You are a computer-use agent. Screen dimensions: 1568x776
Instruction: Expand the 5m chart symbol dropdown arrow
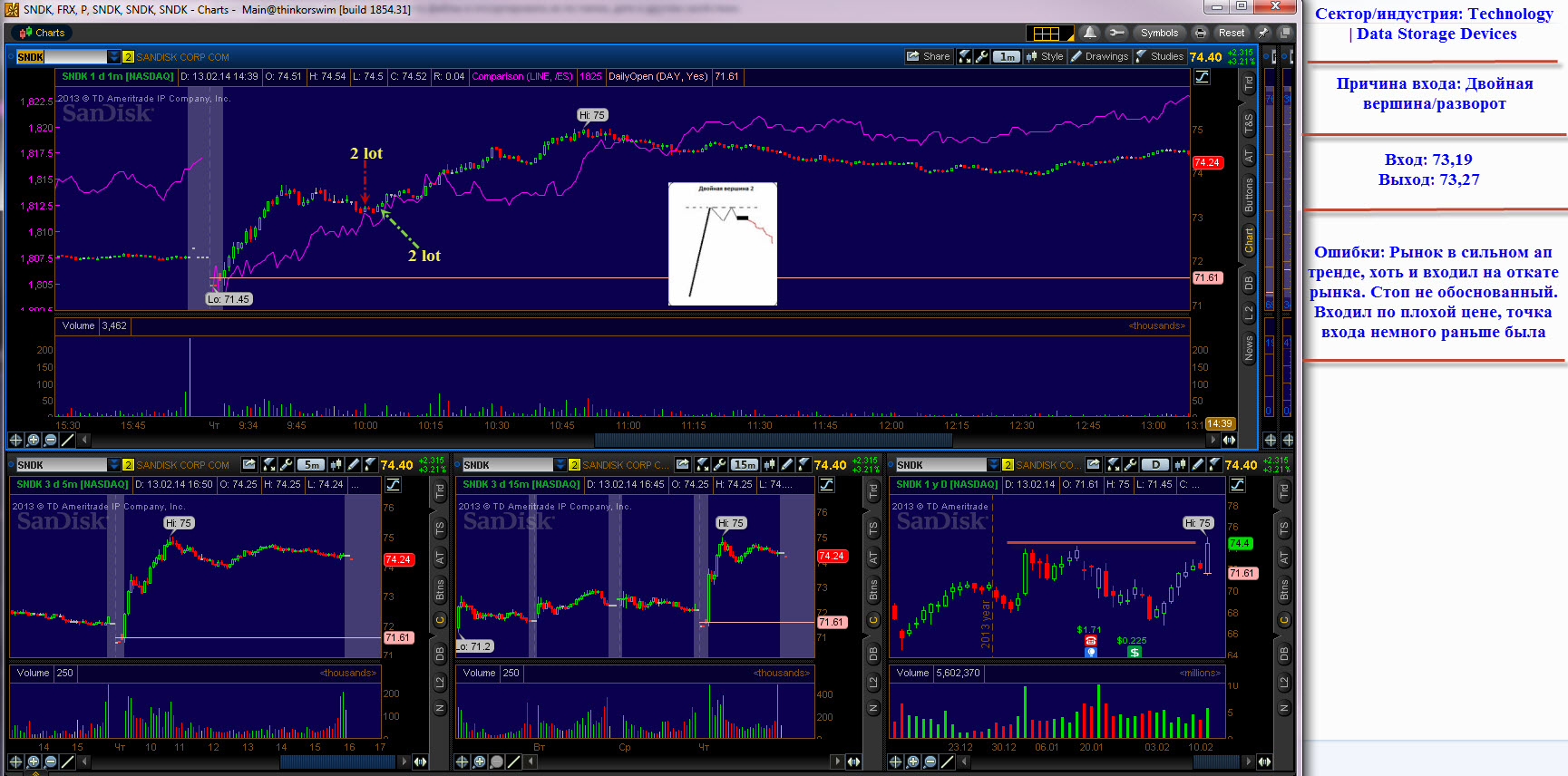coord(113,465)
